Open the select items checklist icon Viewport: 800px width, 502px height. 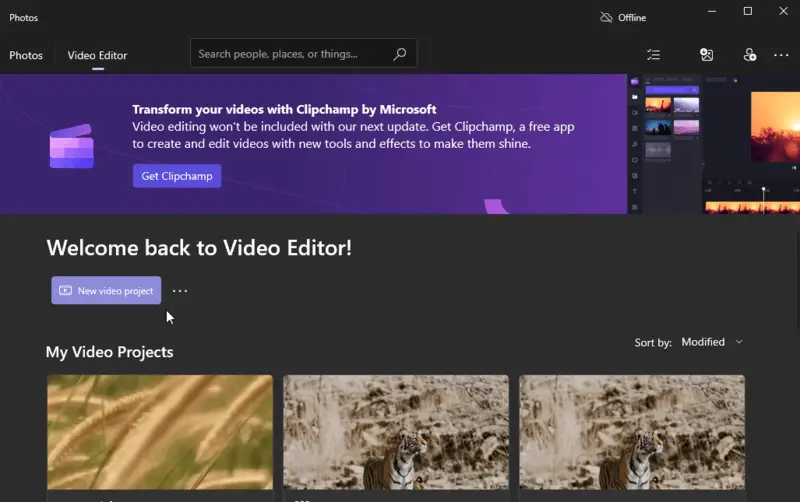pos(654,55)
